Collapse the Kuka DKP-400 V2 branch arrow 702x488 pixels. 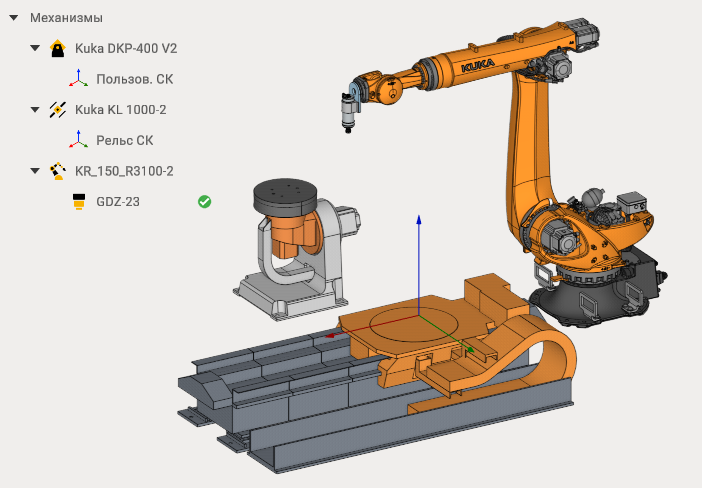click(36, 48)
